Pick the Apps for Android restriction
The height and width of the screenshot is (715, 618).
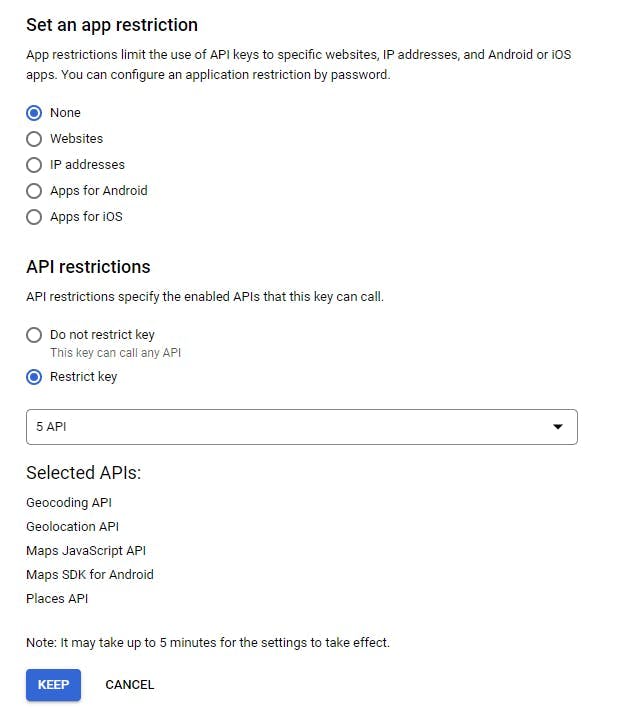[34, 191]
